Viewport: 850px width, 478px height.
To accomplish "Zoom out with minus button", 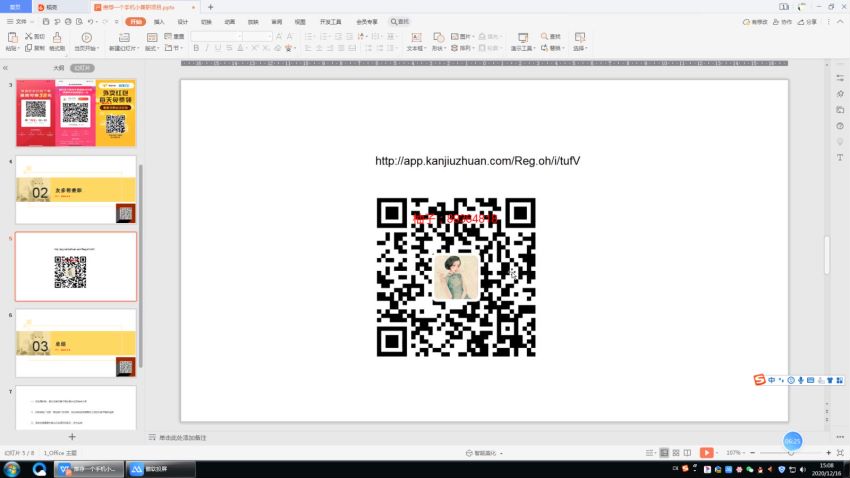I will [x=752, y=453].
